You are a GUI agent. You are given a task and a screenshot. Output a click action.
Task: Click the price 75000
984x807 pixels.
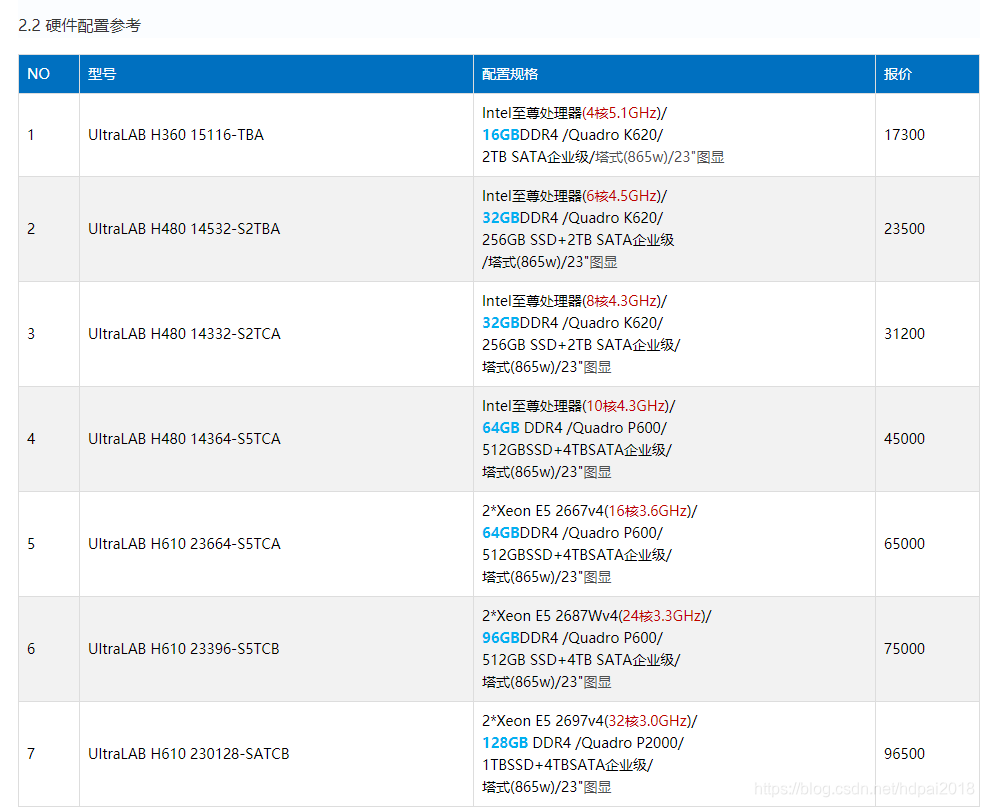pyautogui.click(x=904, y=649)
